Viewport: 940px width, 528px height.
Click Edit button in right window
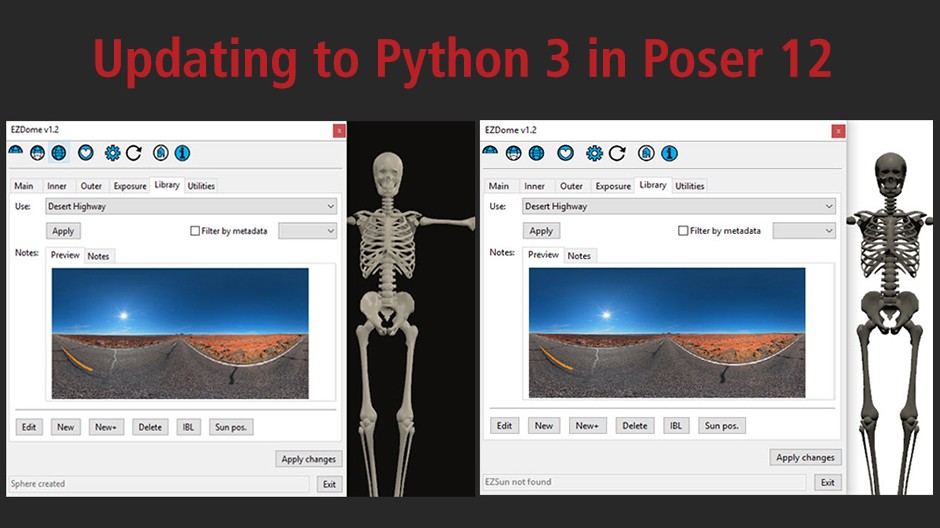[504, 426]
